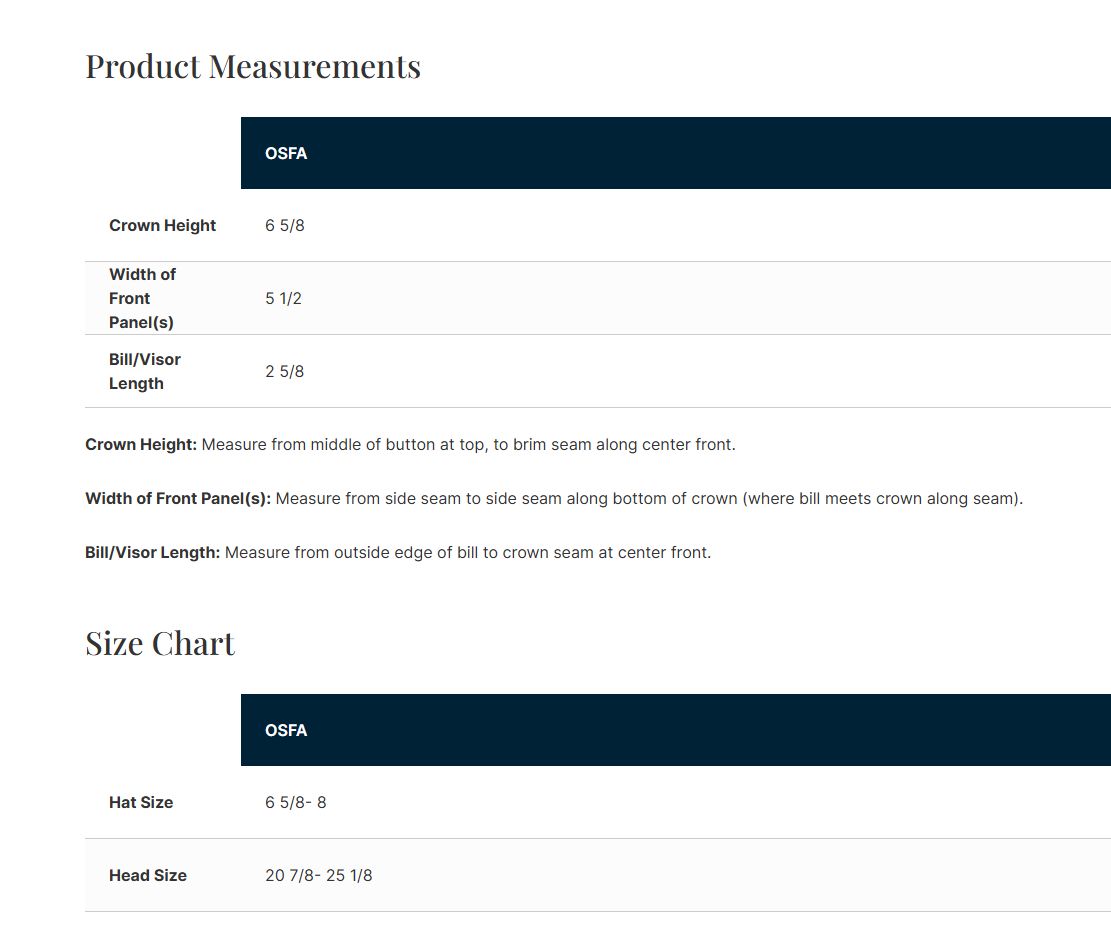
Task: Click bold 'Bill/Visor Length:' term in instructions
Action: 152,552
